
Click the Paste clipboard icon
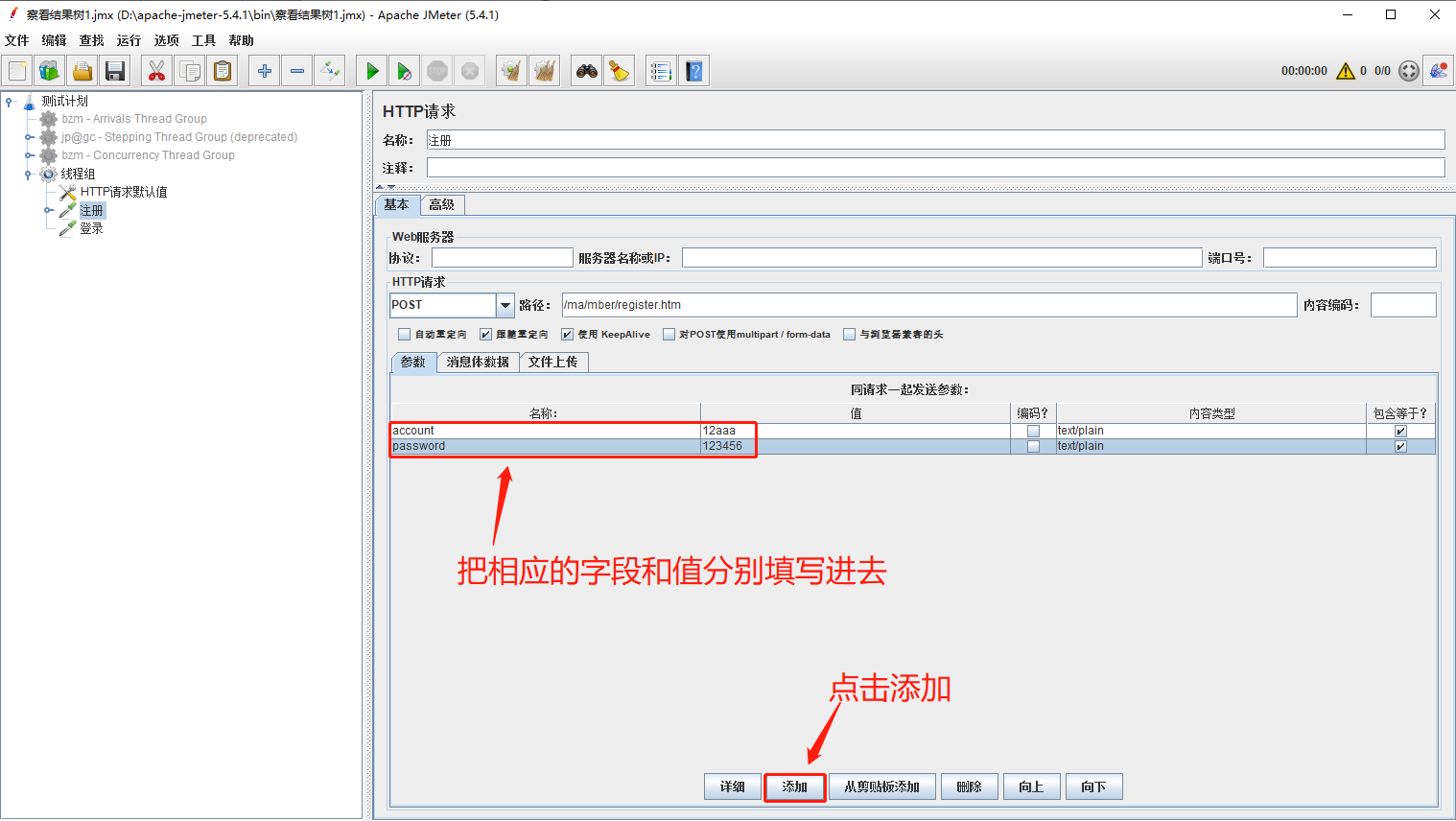223,71
